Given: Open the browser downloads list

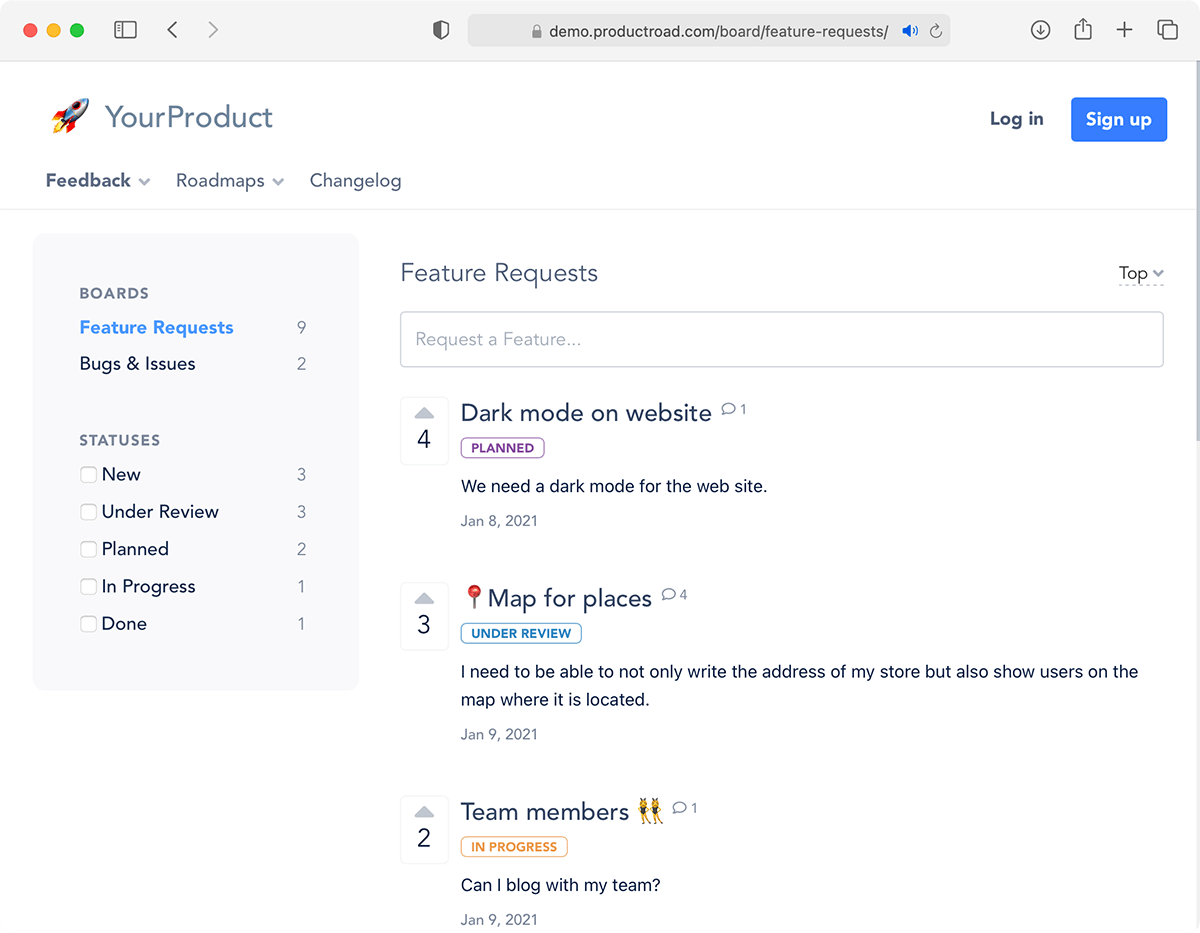Looking at the screenshot, I should pos(1040,30).
